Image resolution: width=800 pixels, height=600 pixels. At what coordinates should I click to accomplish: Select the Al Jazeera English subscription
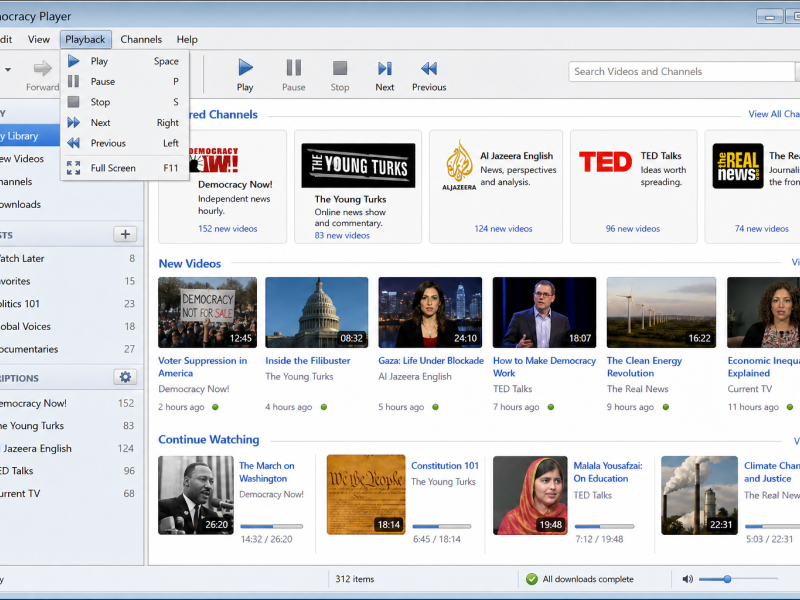click(x=71, y=448)
